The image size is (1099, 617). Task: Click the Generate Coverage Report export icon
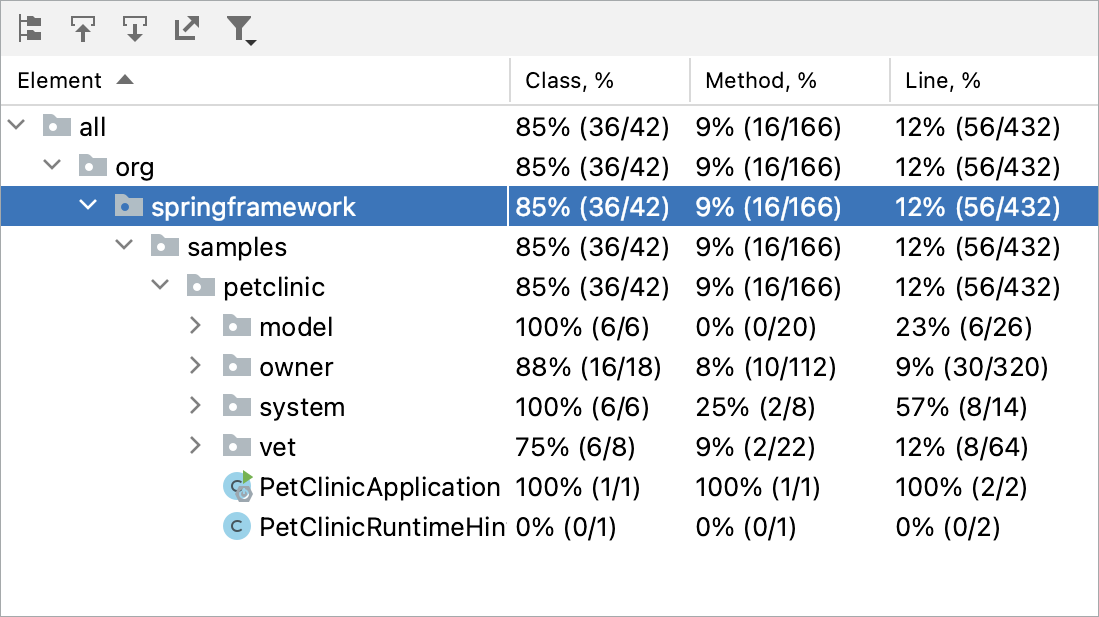point(187,29)
